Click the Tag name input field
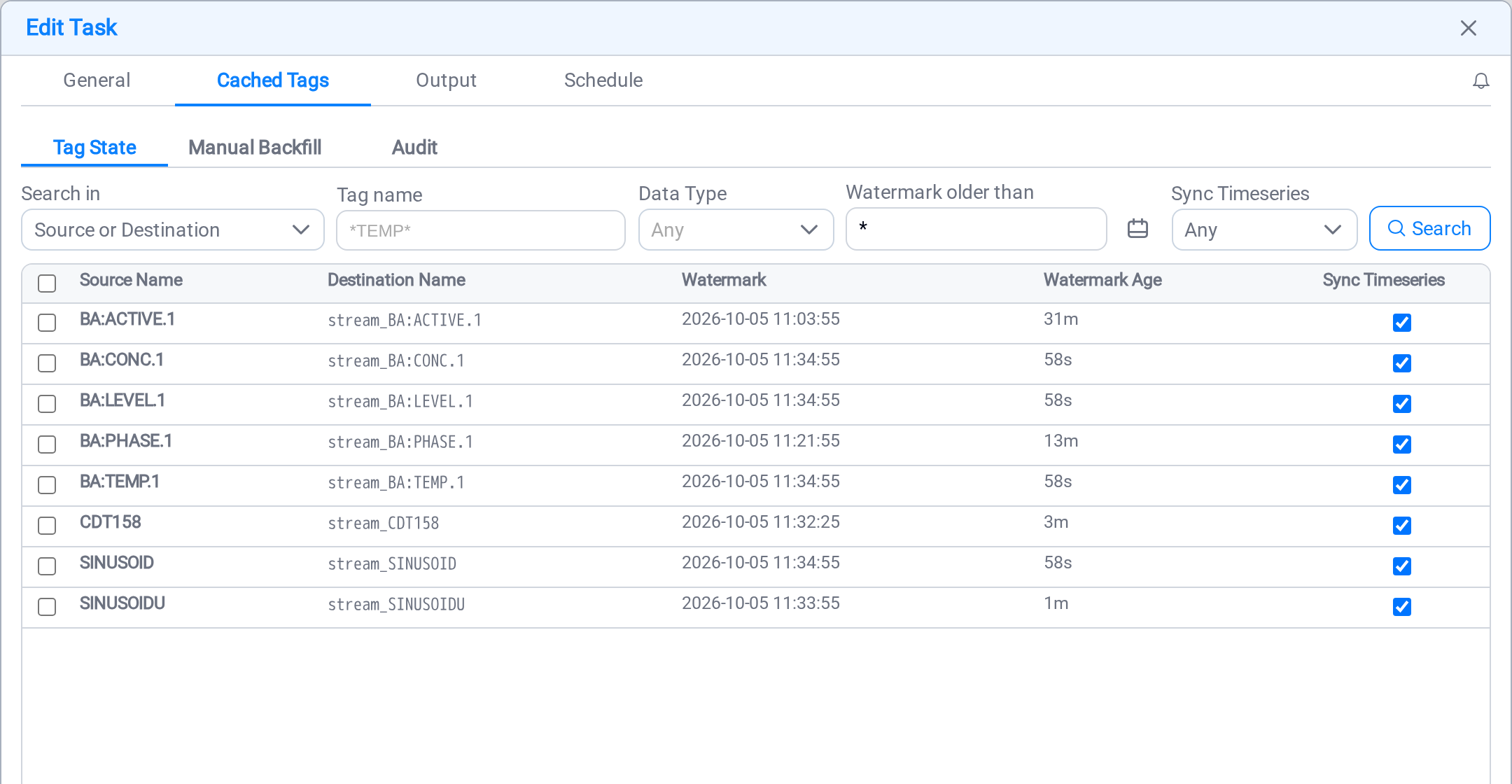The height and width of the screenshot is (784, 1512). pos(480,230)
